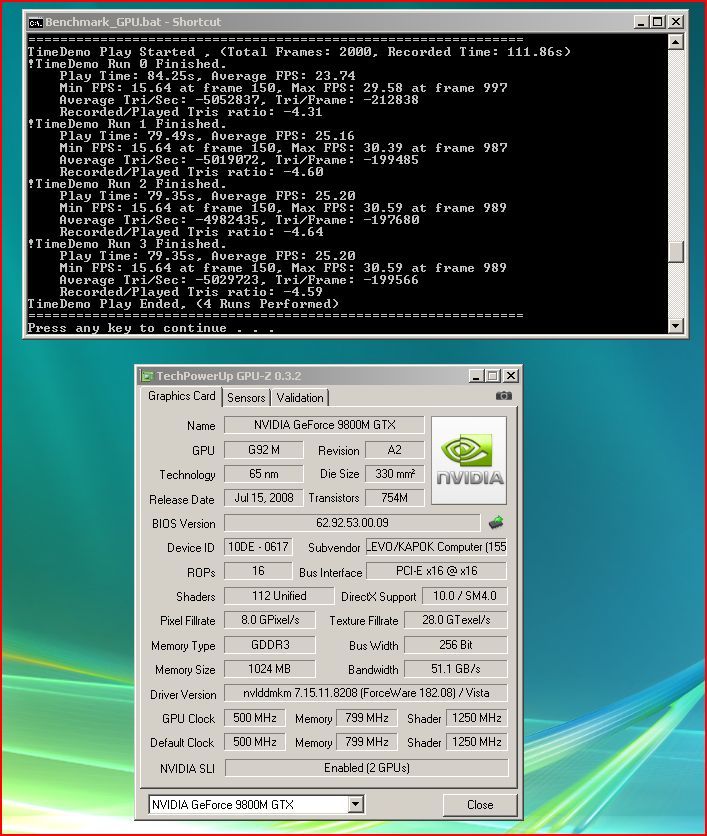Image resolution: width=707 pixels, height=836 pixels.
Task: Click the Default Clock row Shader 1250 MHz field
Action: point(477,742)
